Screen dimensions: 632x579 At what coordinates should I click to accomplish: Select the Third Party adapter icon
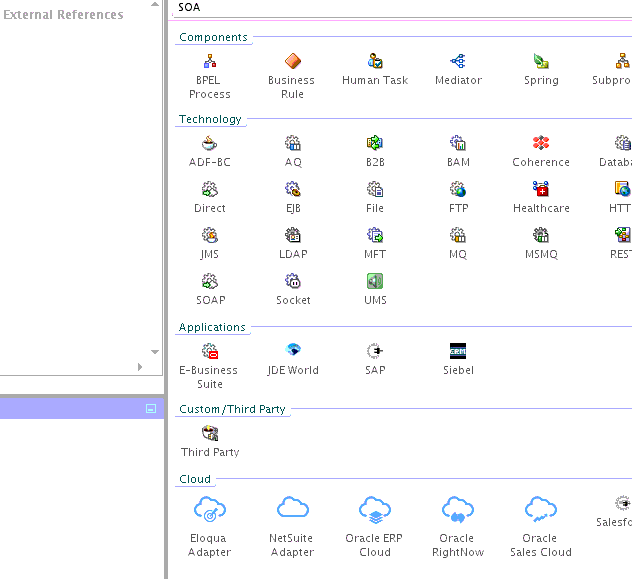pos(210,434)
